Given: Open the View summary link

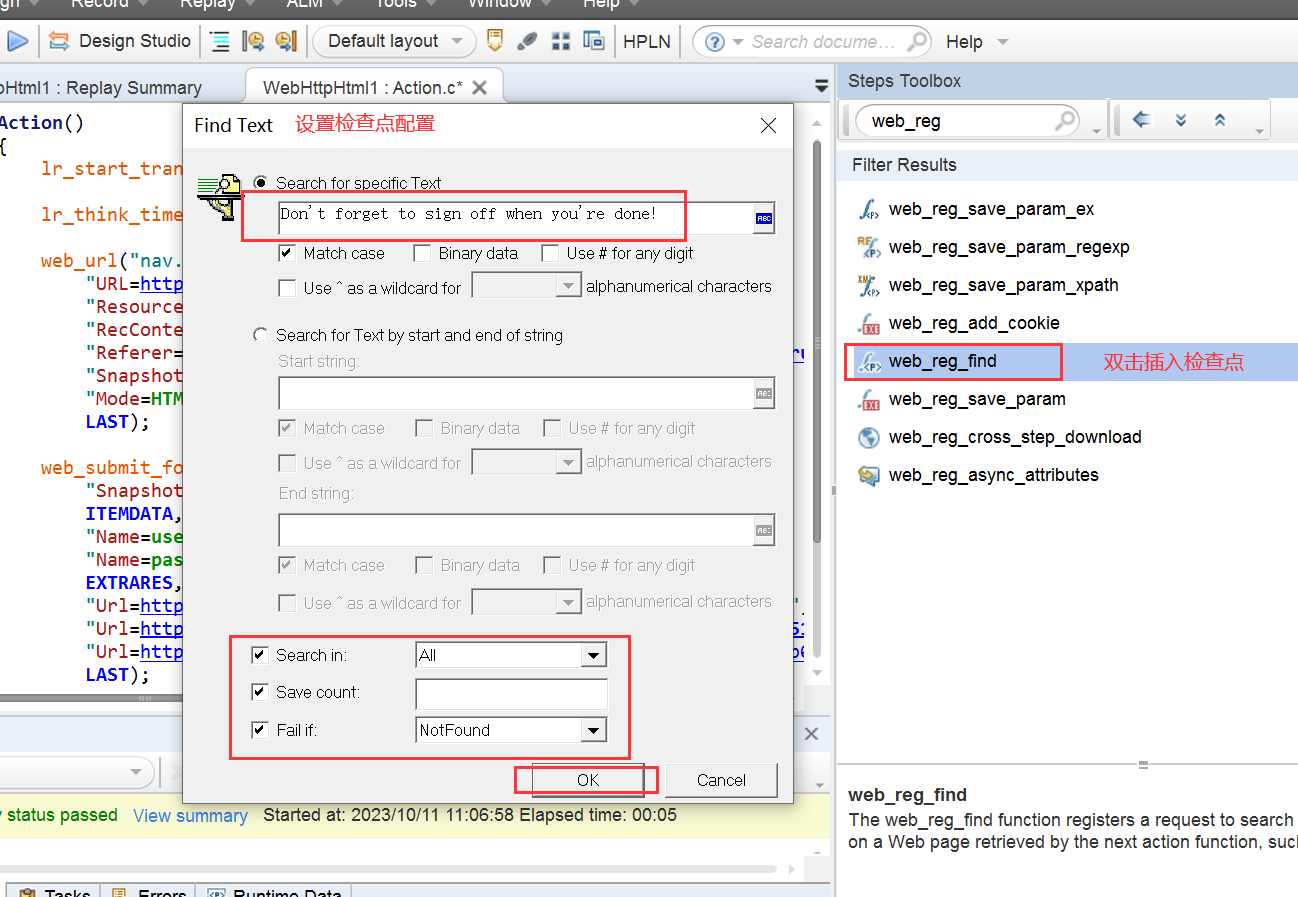Looking at the screenshot, I should coord(190,816).
